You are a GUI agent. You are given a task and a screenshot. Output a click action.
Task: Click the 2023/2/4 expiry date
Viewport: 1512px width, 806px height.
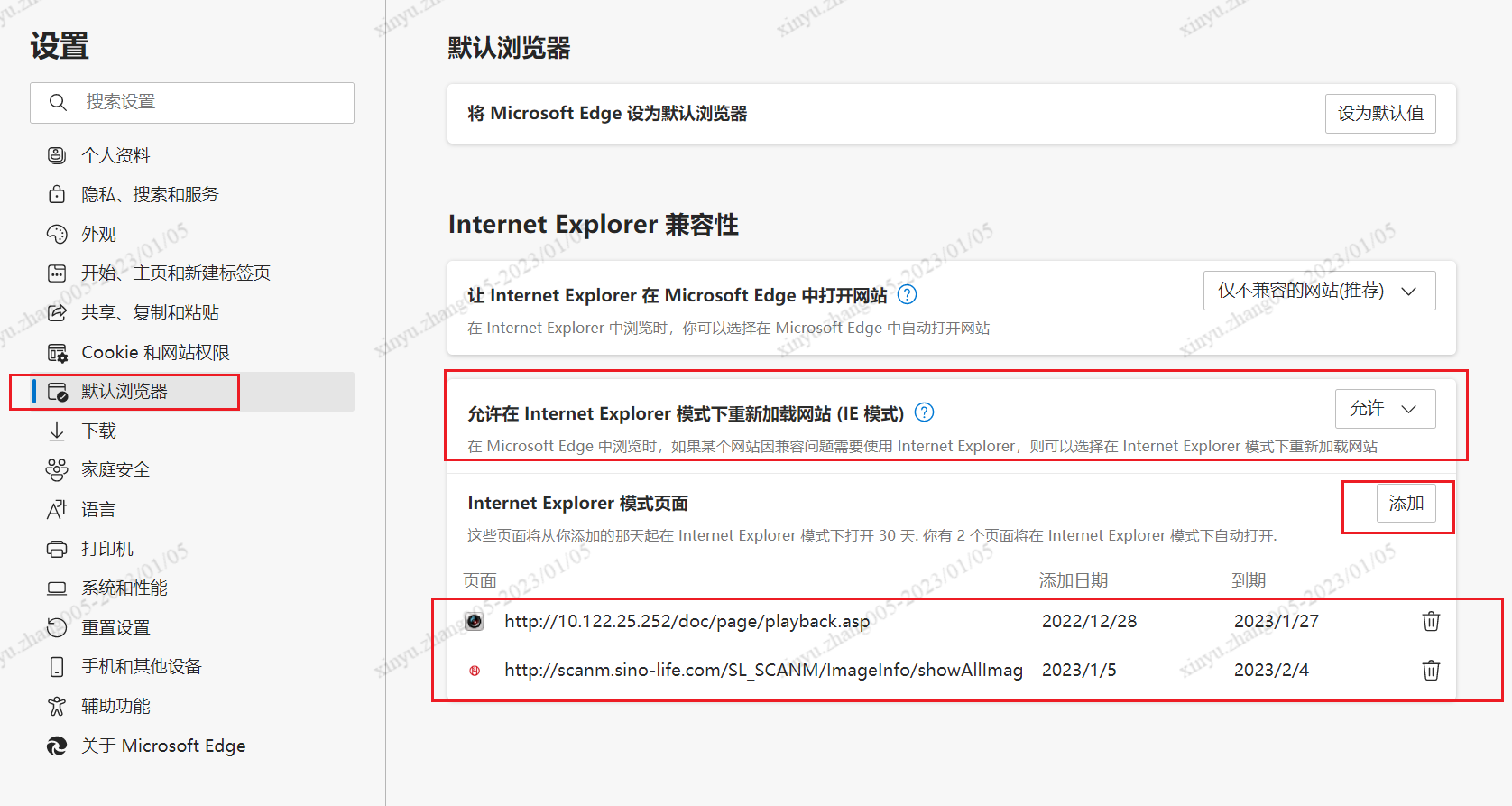[1271, 670]
